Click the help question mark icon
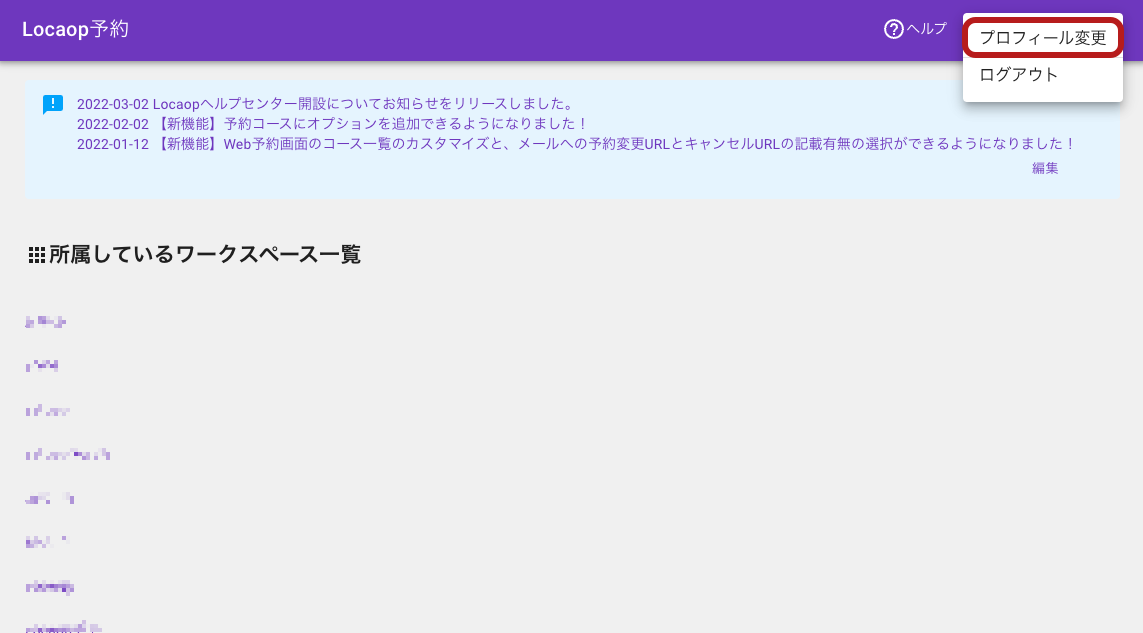The image size is (1143, 633). coord(894,29)
